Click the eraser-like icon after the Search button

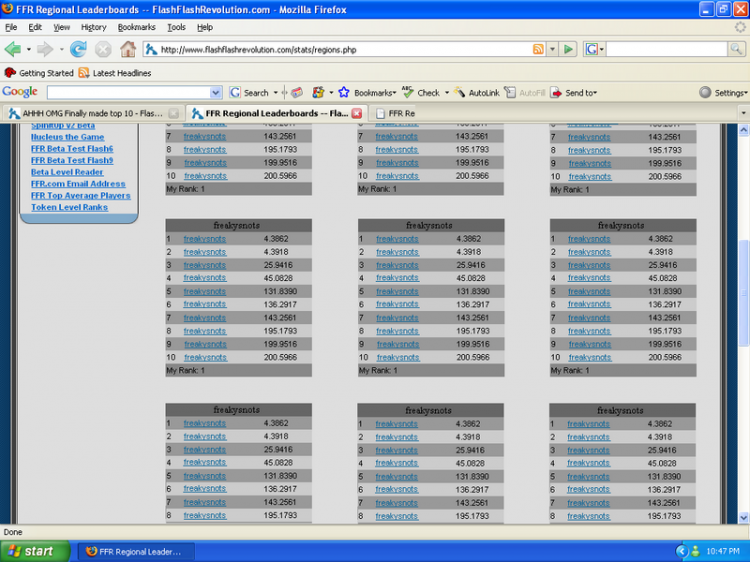click(x=297, y=93)
